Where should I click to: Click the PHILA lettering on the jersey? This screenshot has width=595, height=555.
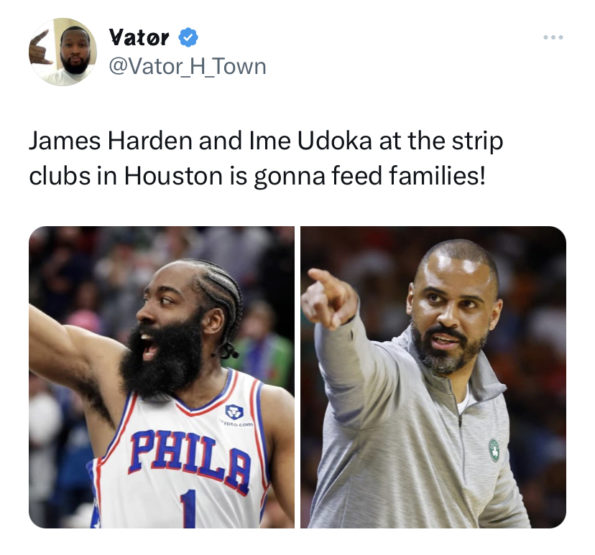[190, 461]
